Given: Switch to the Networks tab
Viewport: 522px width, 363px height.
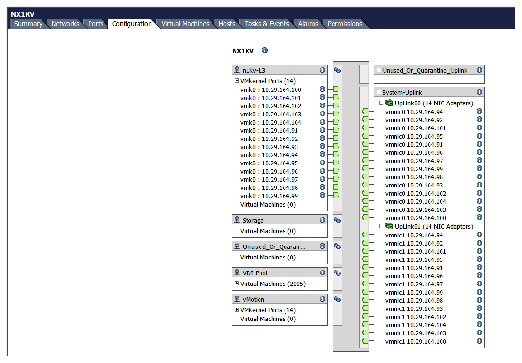Looking at the screenshot, I should [x=65, y=24].
